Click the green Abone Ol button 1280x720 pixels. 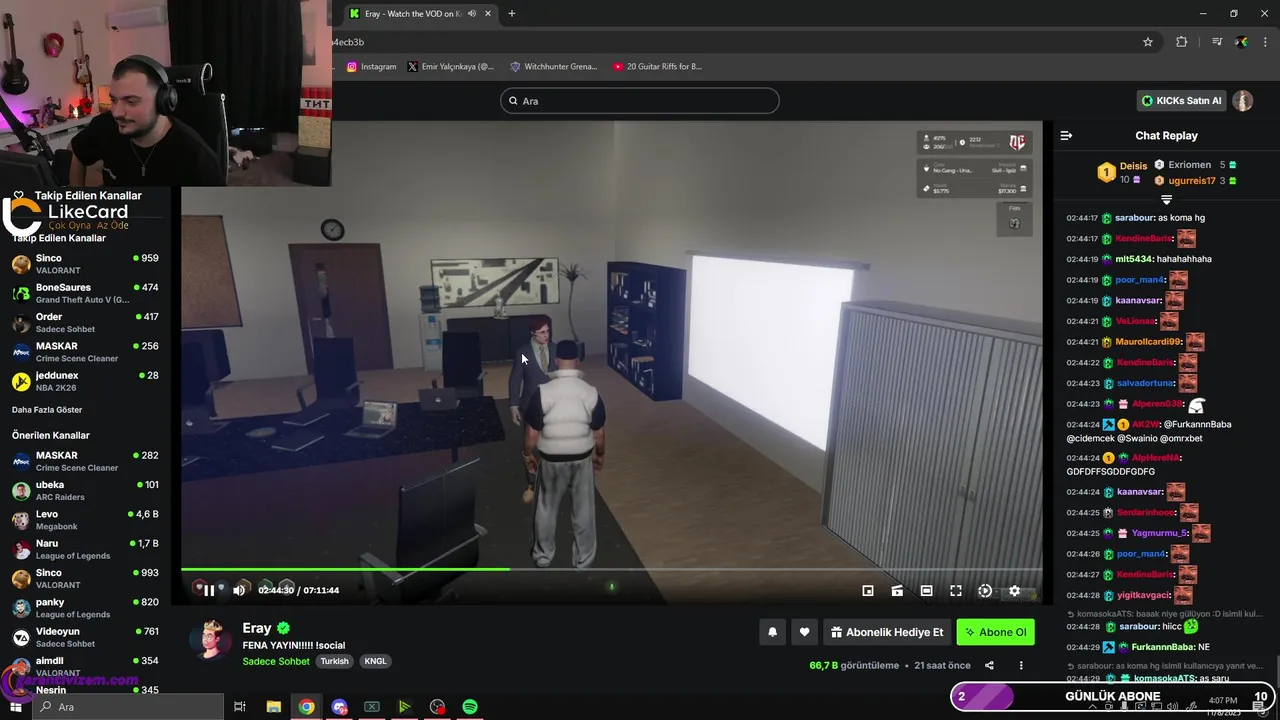pyautogui.click(x=995, y=632)
